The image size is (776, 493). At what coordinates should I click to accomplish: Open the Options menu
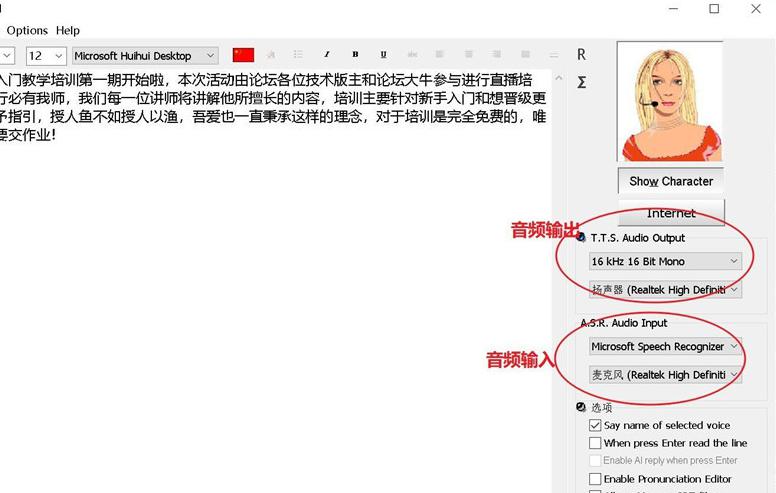(x=27, y=30)
